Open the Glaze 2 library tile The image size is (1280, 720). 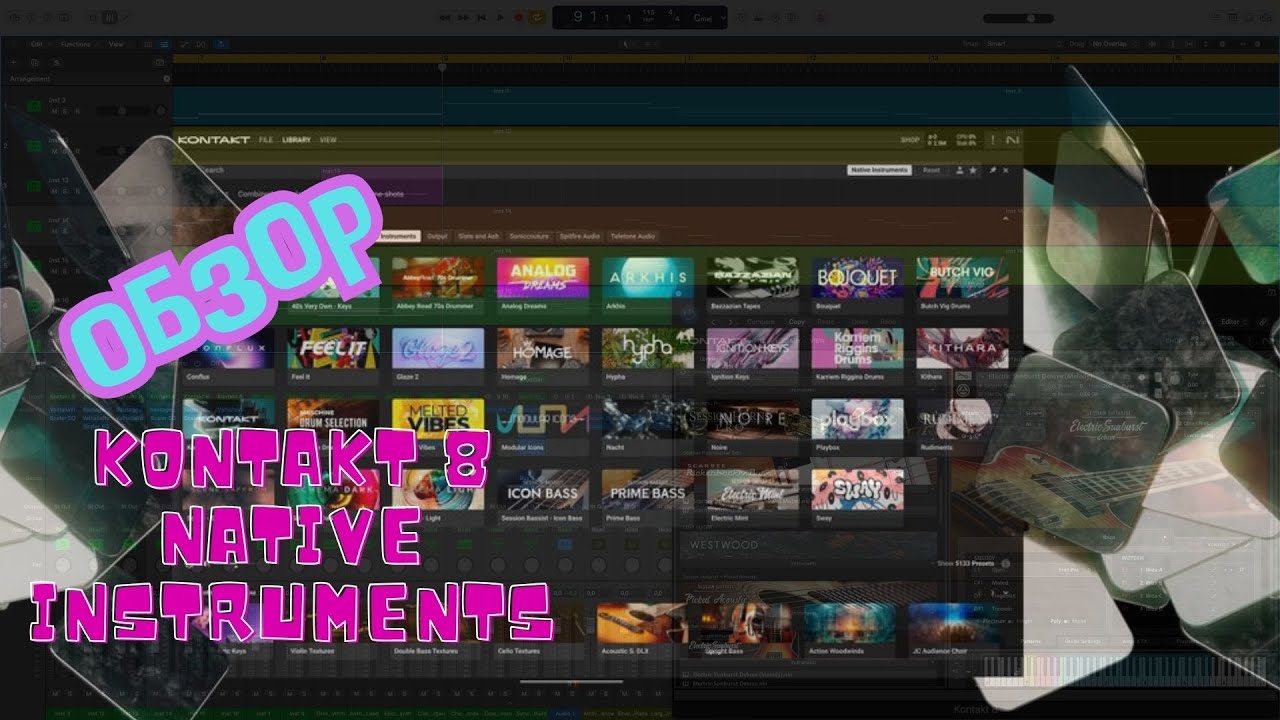(438, 356)
